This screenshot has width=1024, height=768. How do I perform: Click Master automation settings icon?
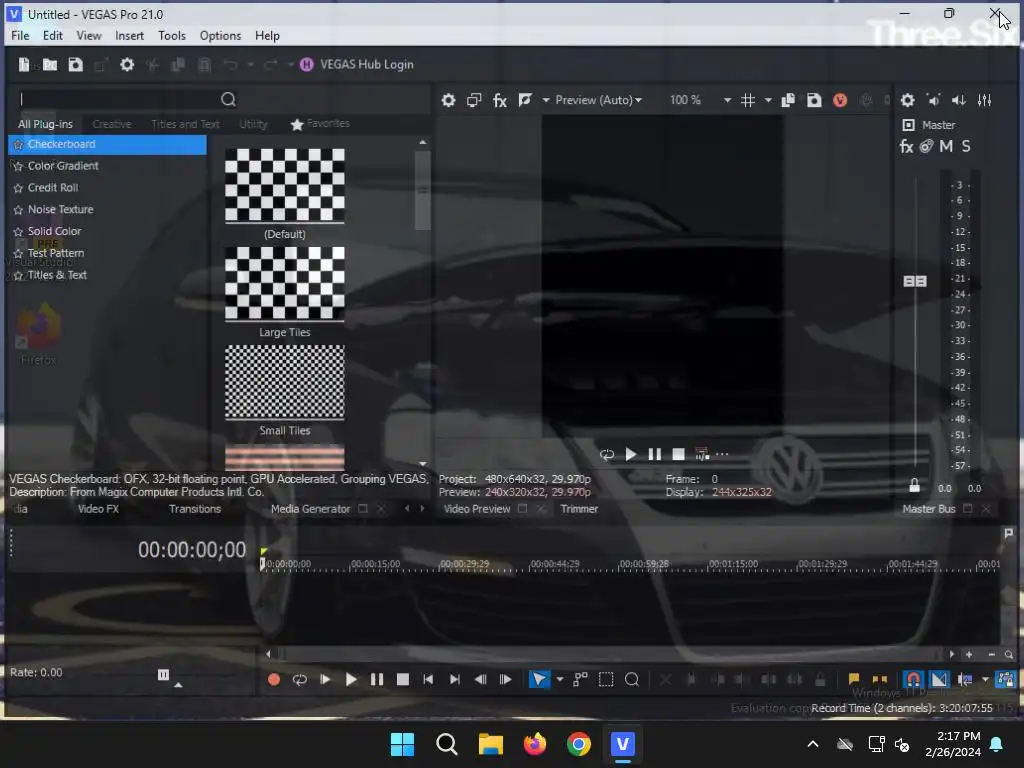926,146
